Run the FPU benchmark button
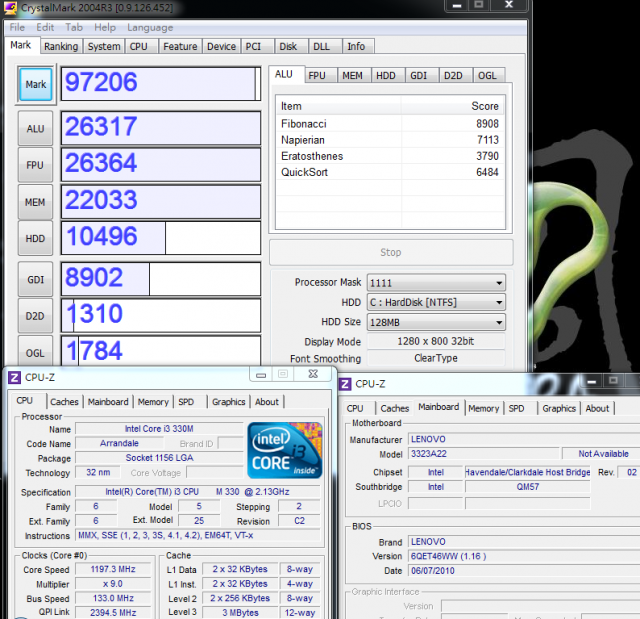The width and height of the screenshot is (640, 619). (x=36, y=165)
